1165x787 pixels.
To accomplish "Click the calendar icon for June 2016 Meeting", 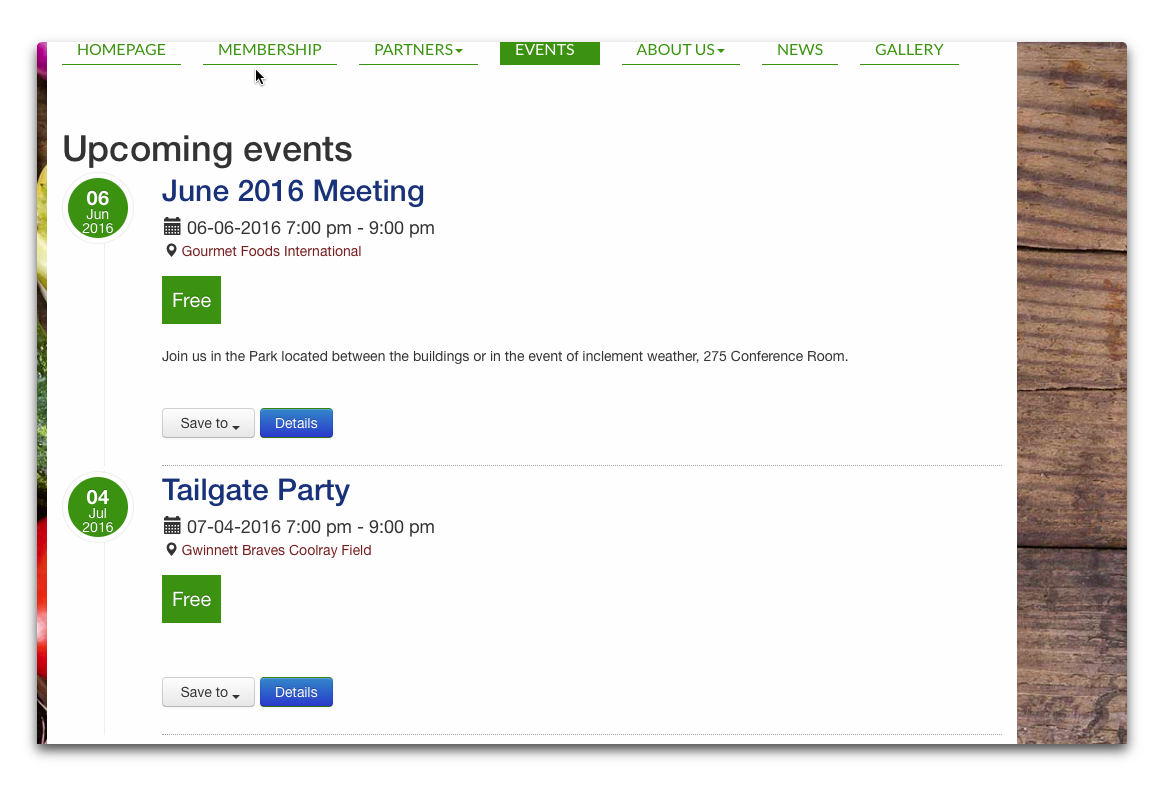I will tap(172, 227).
